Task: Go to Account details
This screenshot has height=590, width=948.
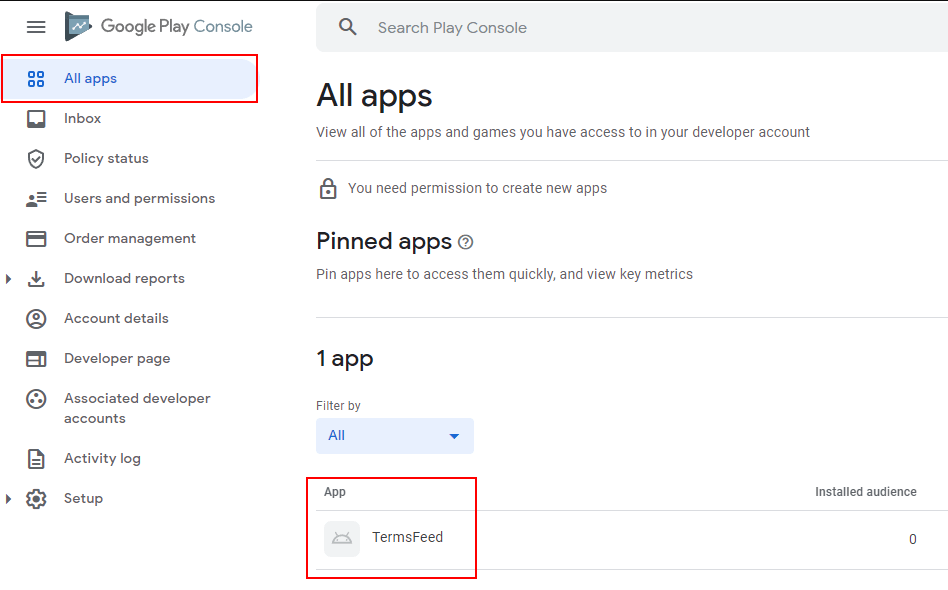Action: point(117,319)
